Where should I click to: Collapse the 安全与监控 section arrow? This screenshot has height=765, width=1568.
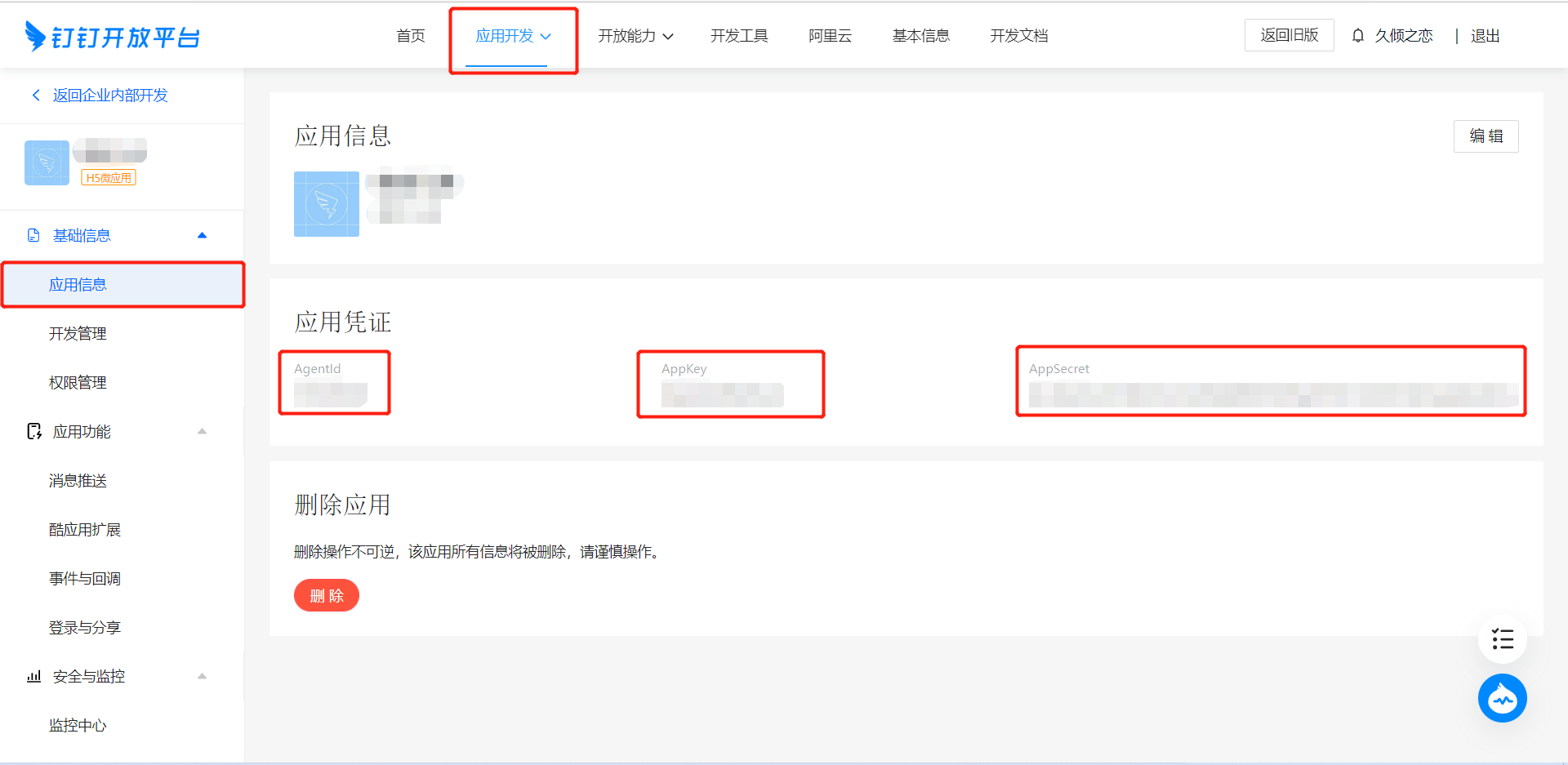pos(202,676)
